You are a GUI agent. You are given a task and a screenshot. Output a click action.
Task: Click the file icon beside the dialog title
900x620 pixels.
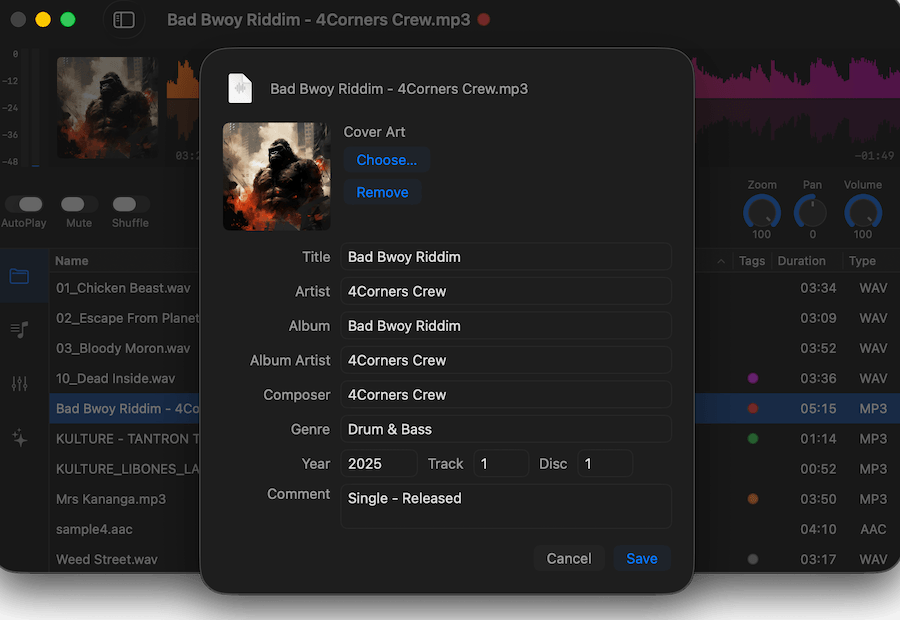tap(240, 88)
